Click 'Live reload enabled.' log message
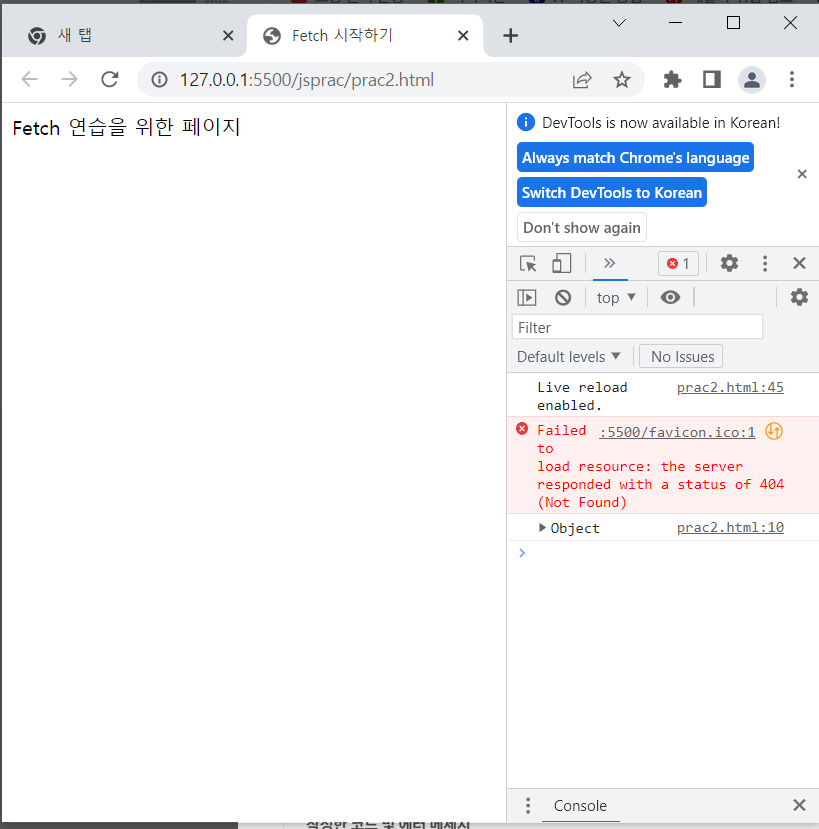Screen dimensions: 819x829 pos(582,397)
